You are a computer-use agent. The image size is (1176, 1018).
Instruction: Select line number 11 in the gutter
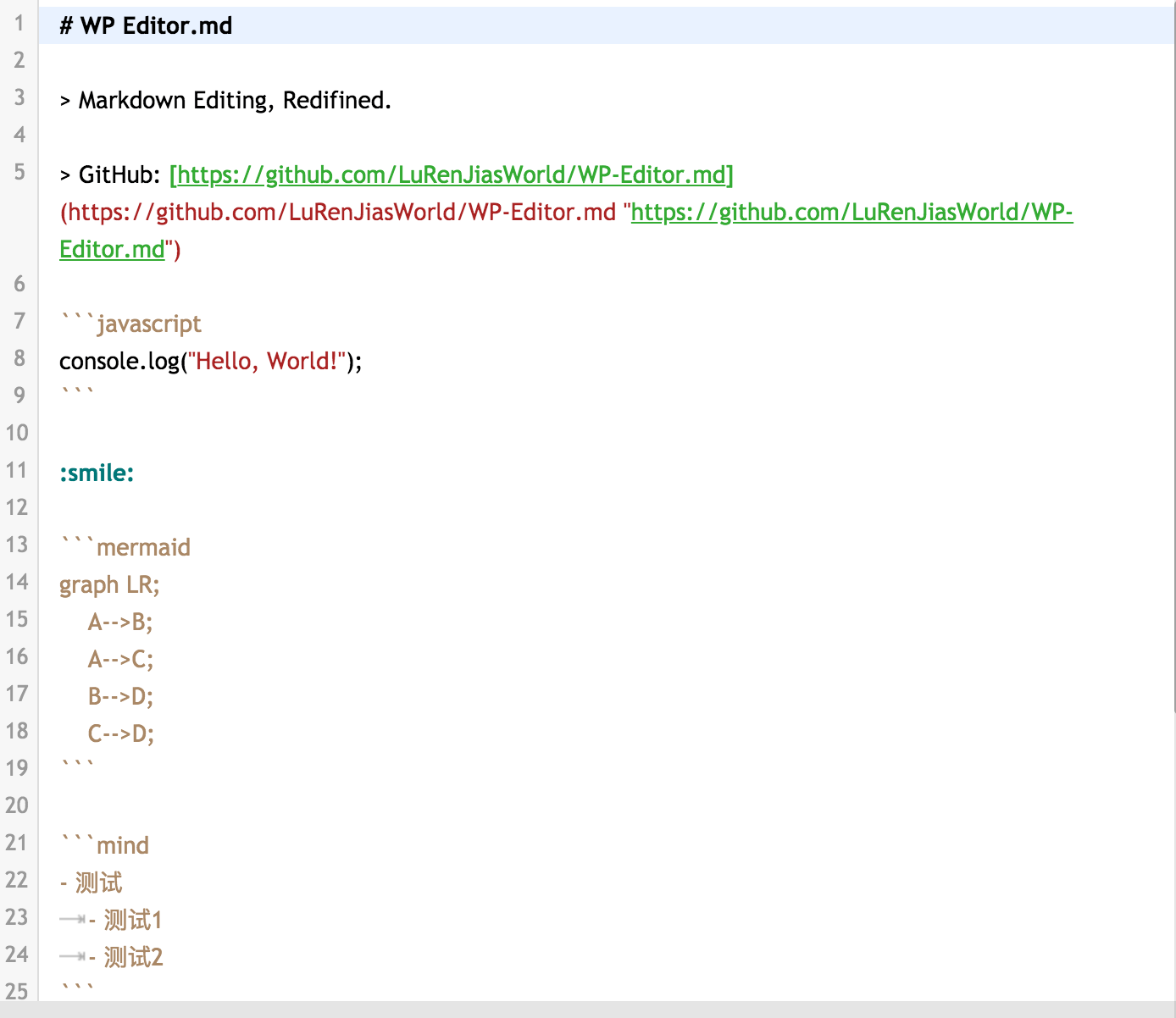click(17, 470)
